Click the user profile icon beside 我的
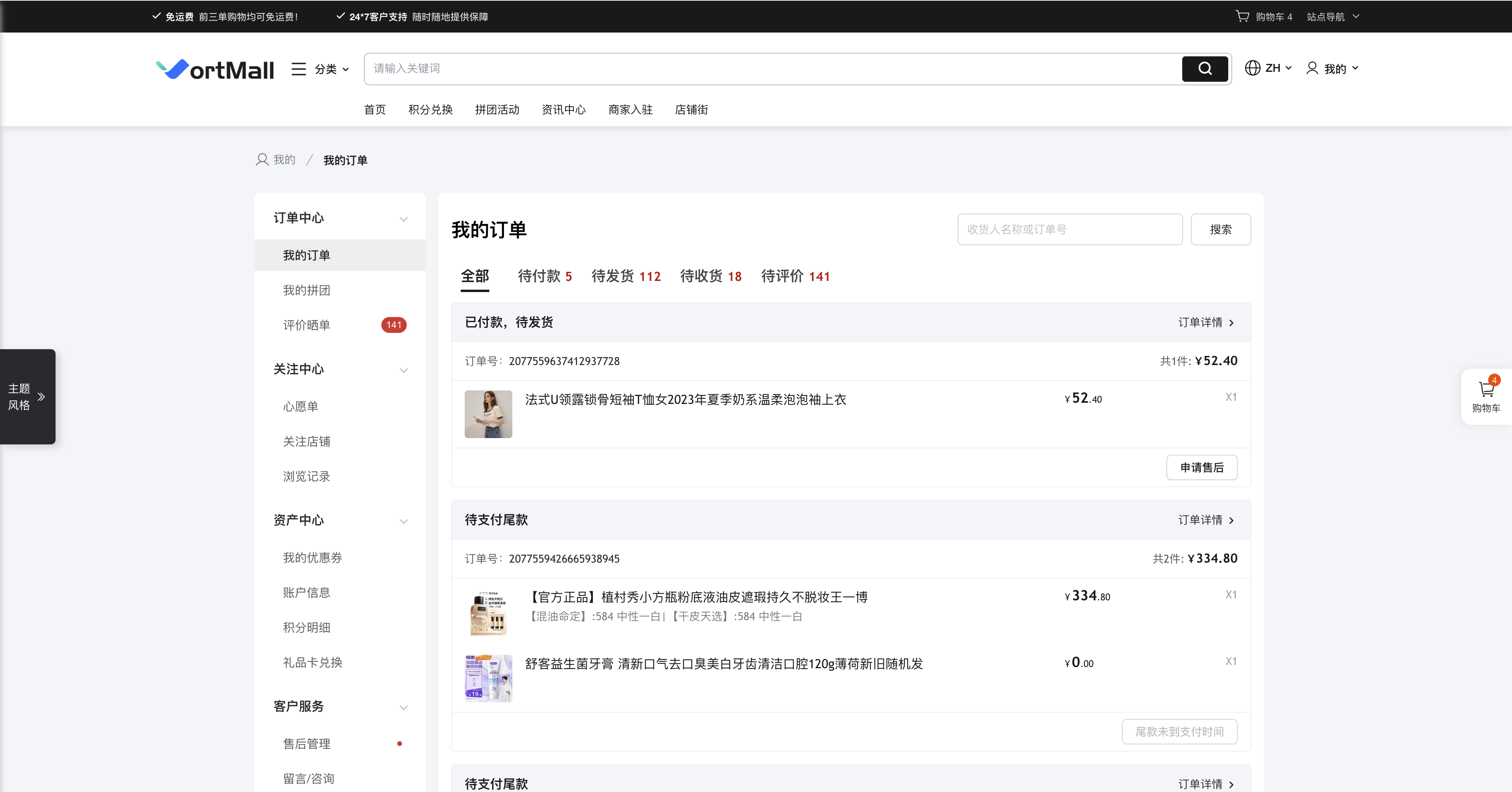This screenshot has height=792, width=1512. click(x=1312, y=68)
